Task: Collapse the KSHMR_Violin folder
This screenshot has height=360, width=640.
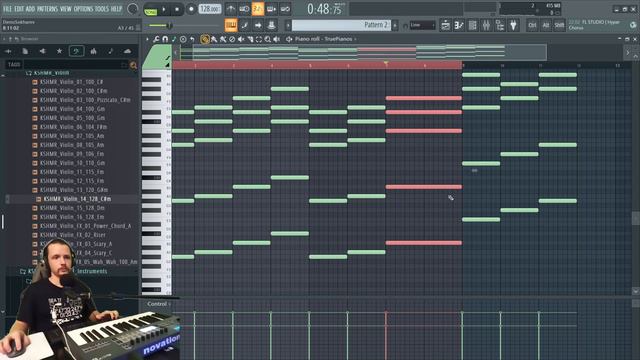Action: [51, 73]
